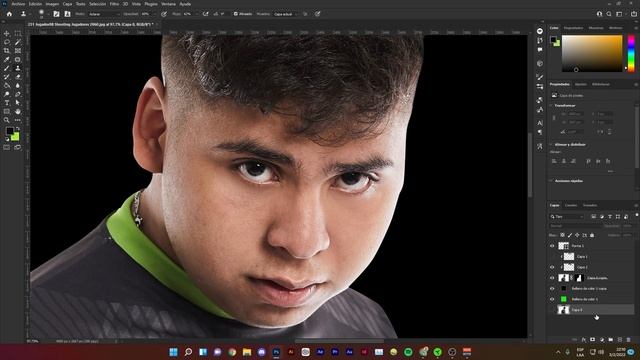
Task: Open the extra tools three-dot menu
Action: 18,120
